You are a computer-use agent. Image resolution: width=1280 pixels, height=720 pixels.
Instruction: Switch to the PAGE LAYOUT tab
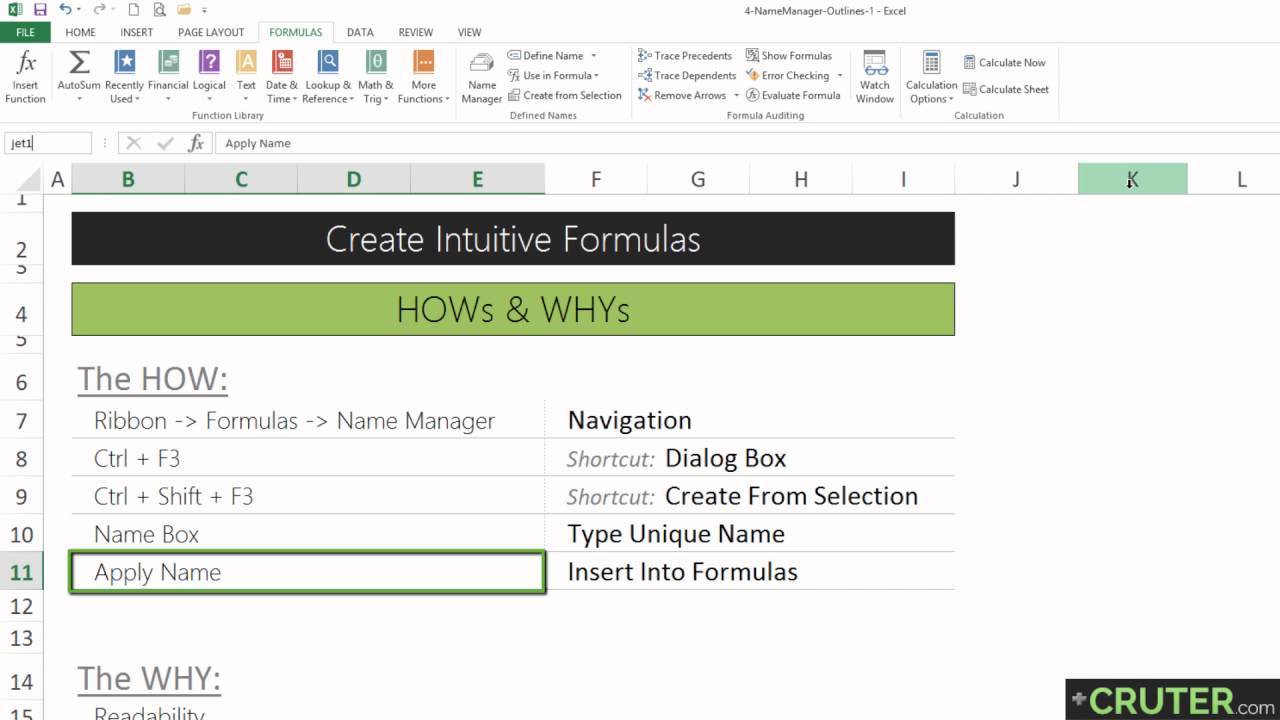click(211, 32)
